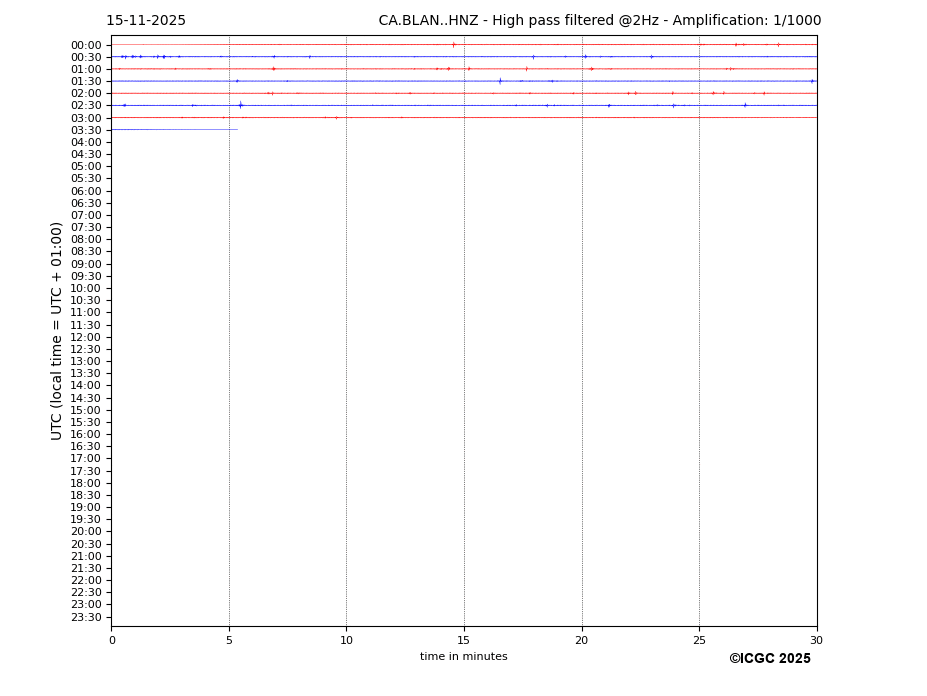
Task: Click the ©ICGC 2025 copyright text
Action: click(x=769, y=659)
